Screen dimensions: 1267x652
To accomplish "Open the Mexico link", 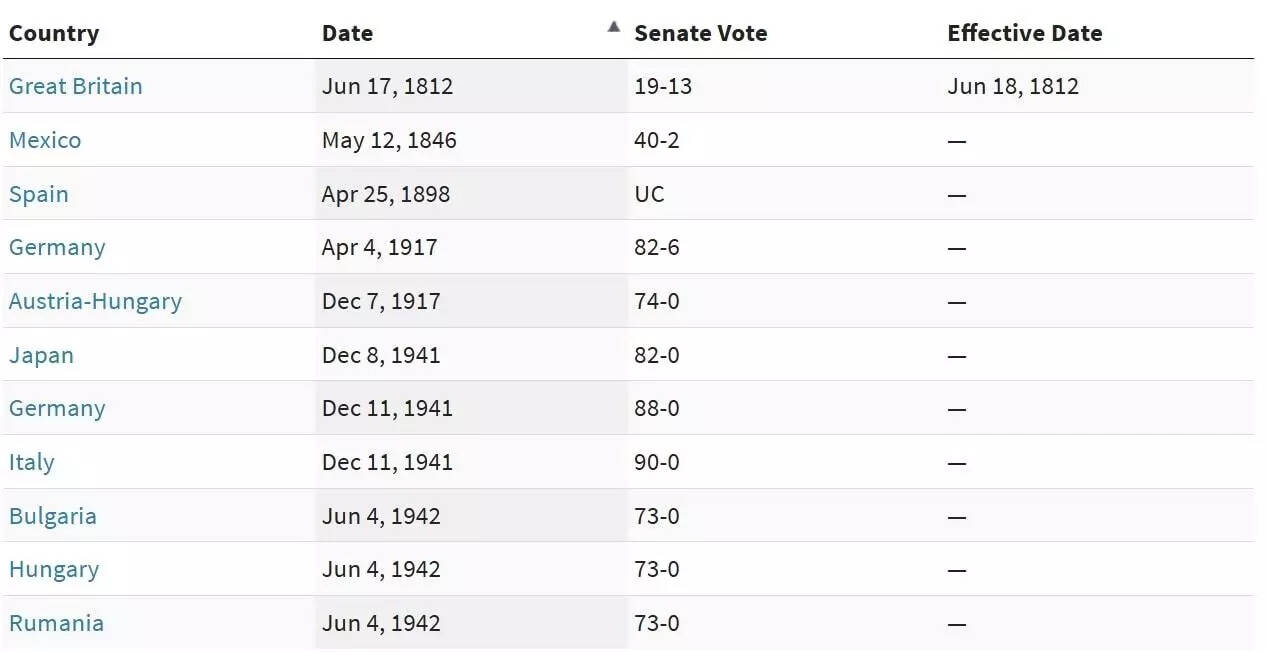I will tap(45, 140).
